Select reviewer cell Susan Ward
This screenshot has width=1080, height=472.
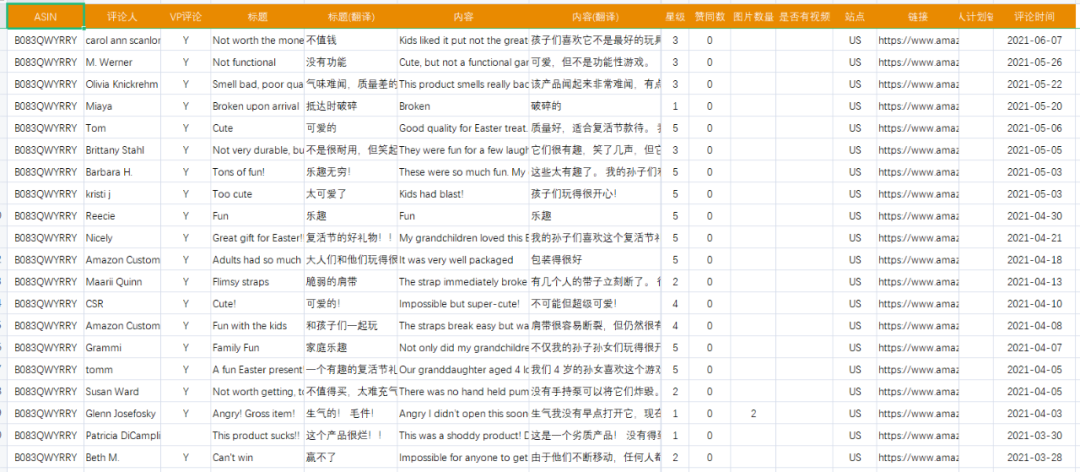pos(122,391)
